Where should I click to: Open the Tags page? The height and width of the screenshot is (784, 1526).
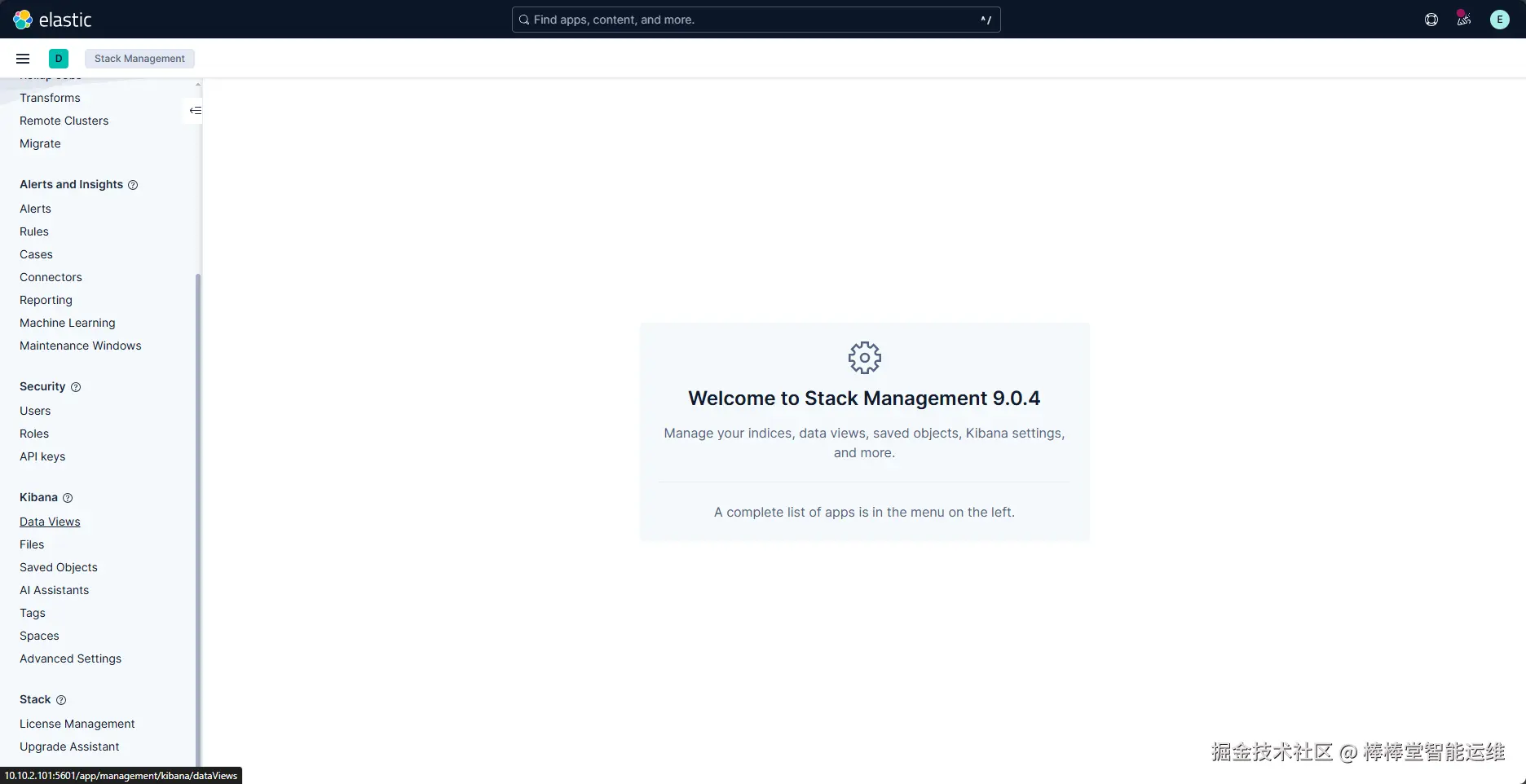(x=33, y=613)
